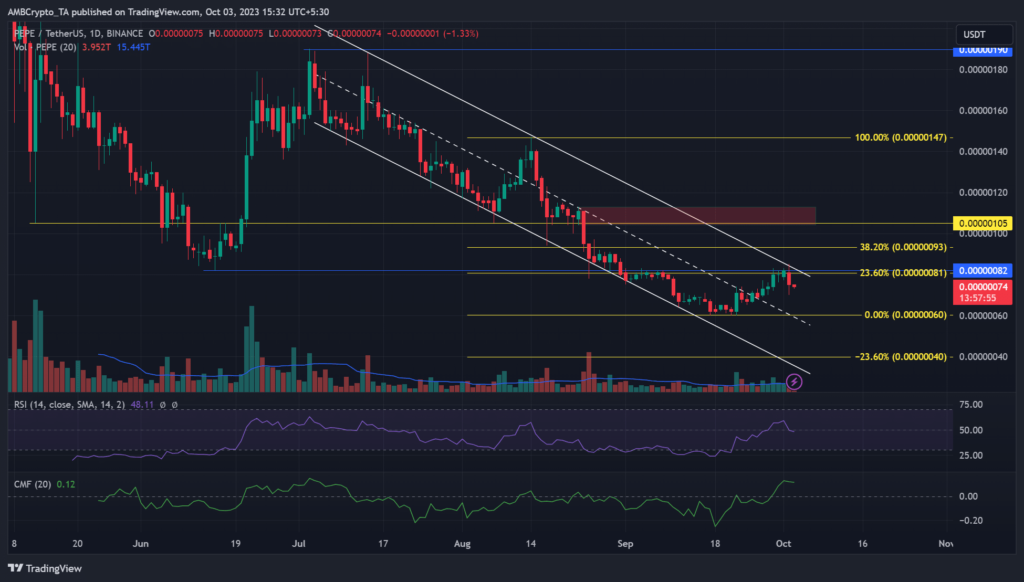
Task: Click the purple lightning bolt event icon
Action: (794, 381)
